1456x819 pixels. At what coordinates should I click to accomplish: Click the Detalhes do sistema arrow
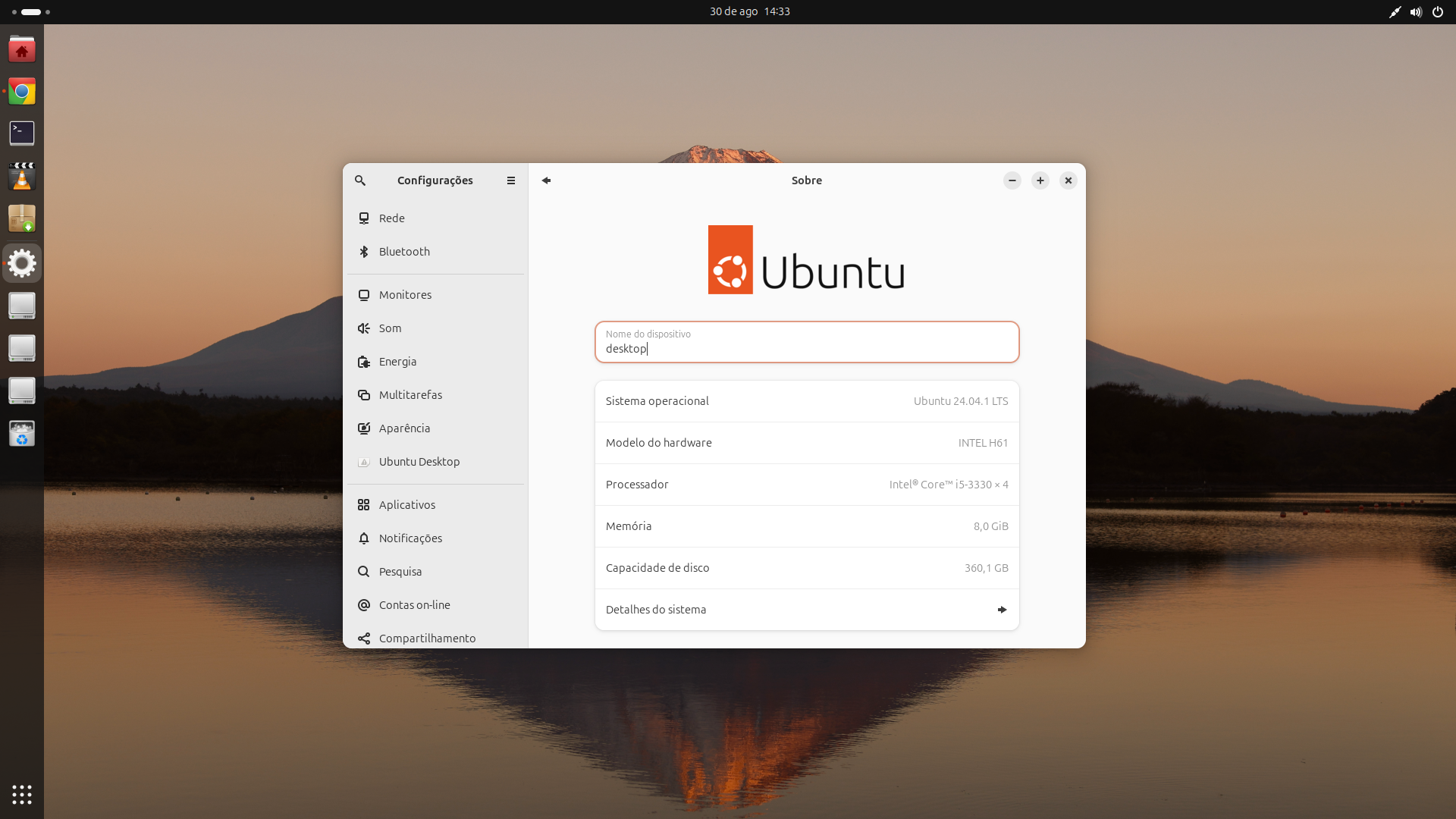pyautogui.click(x=1002, y=610)
